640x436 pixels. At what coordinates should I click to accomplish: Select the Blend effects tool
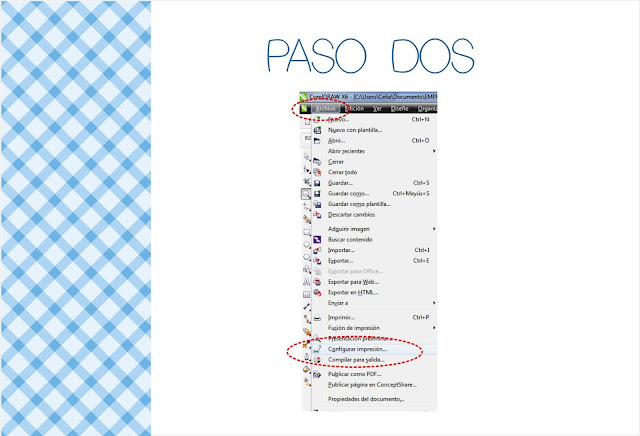[306, 331]
